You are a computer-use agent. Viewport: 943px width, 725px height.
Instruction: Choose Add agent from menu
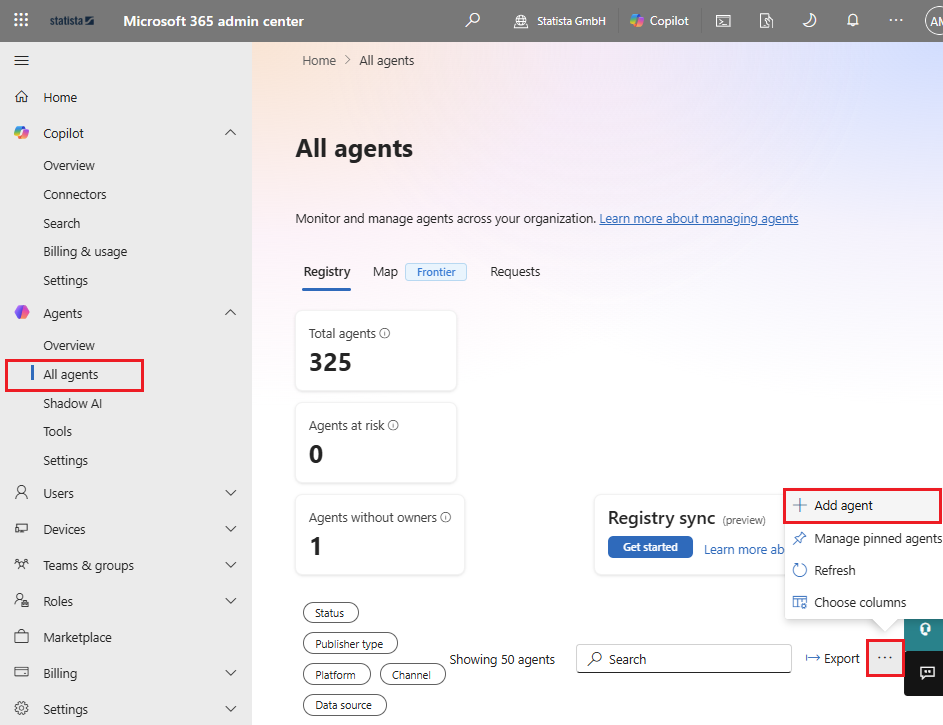862,506
